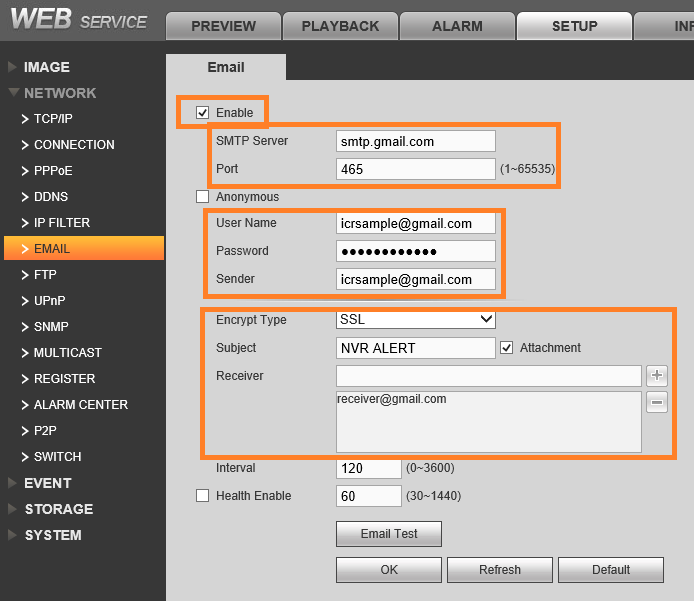Click the Port field showing 465
Viewport: 694px width, 601px height.
tap(416, 169)
